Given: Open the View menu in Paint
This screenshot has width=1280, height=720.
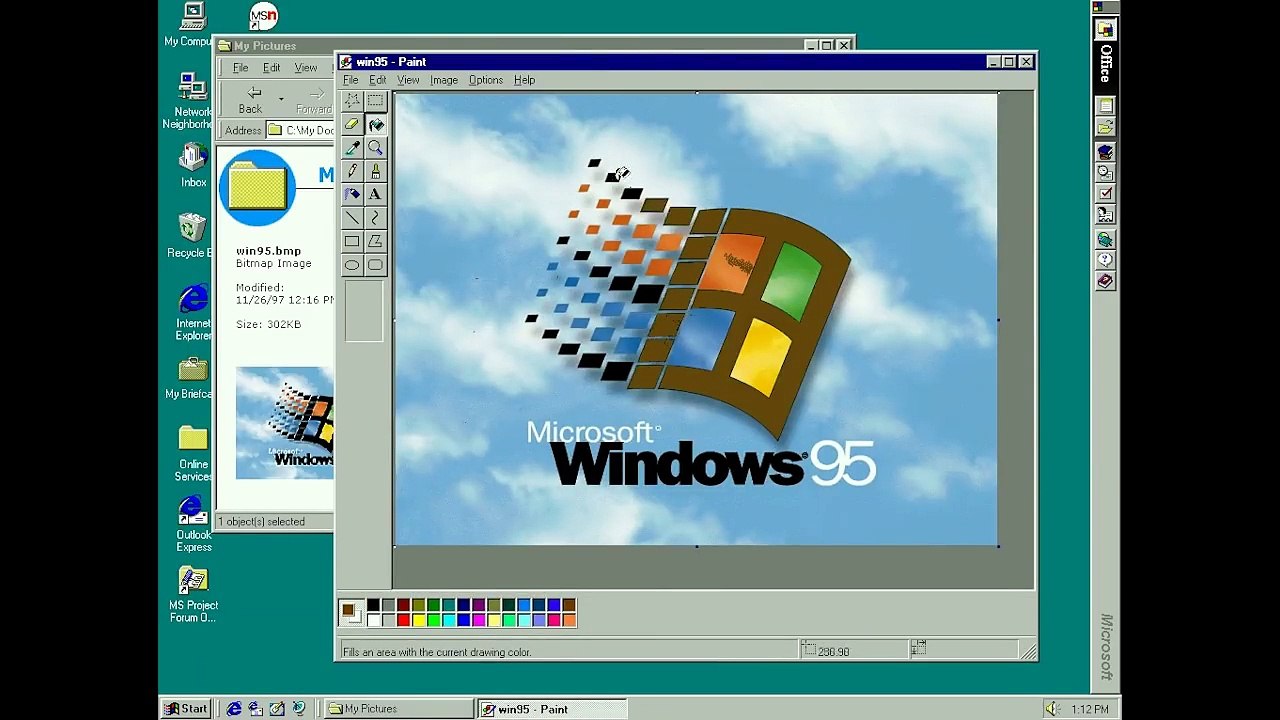Looking at the screenshot, I should (408, 80).
